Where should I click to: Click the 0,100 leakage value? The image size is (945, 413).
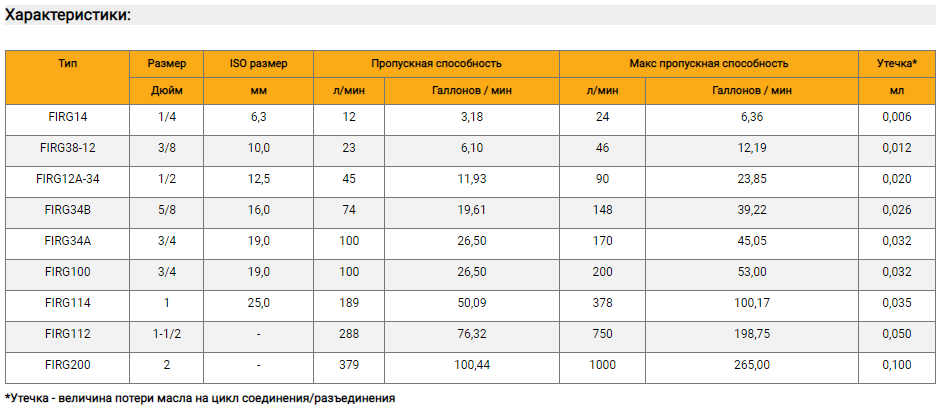click(897, 365)
